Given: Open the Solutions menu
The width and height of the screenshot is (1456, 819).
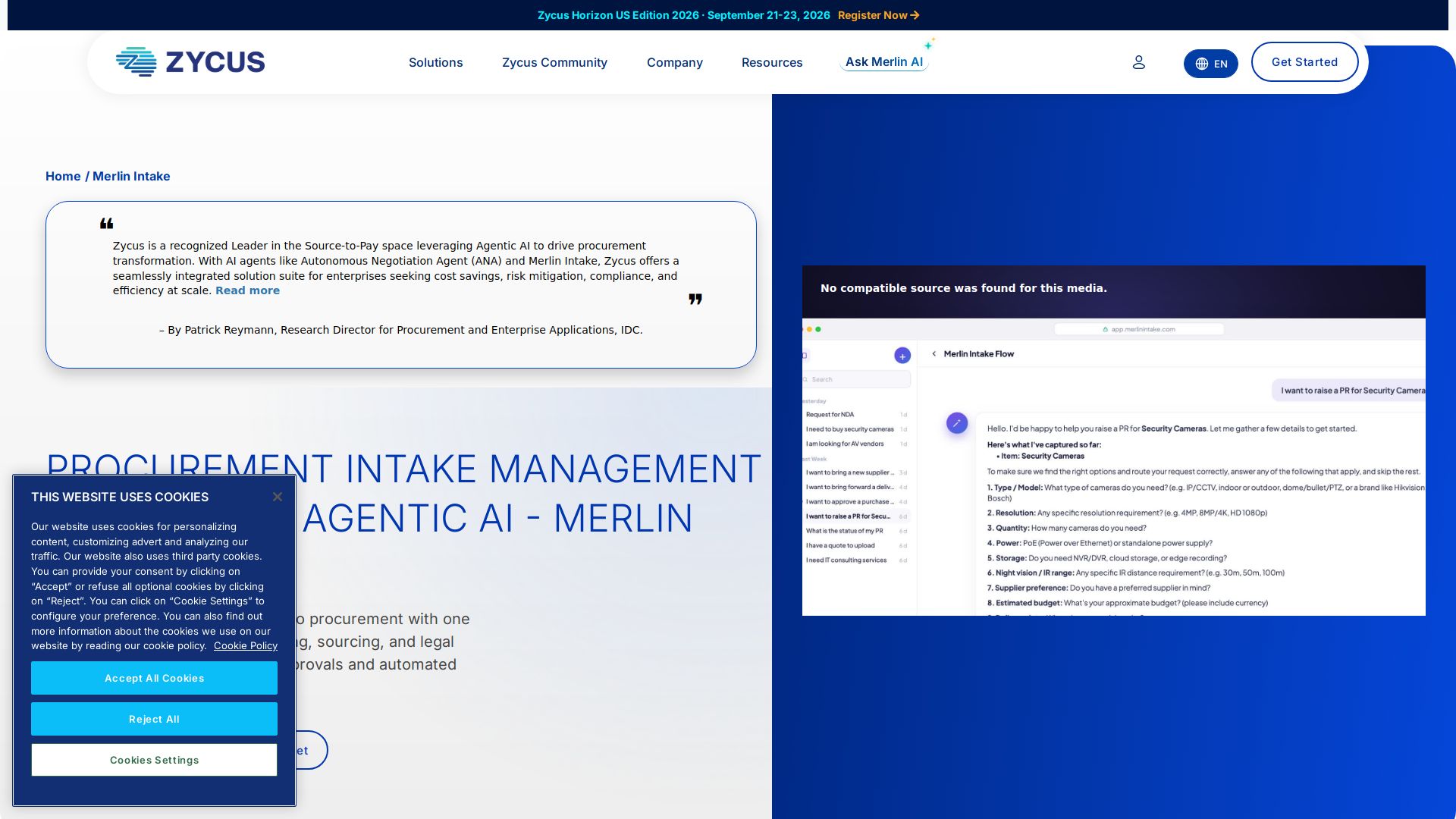Looking at the screenshot, I should [x=435, y=62].
